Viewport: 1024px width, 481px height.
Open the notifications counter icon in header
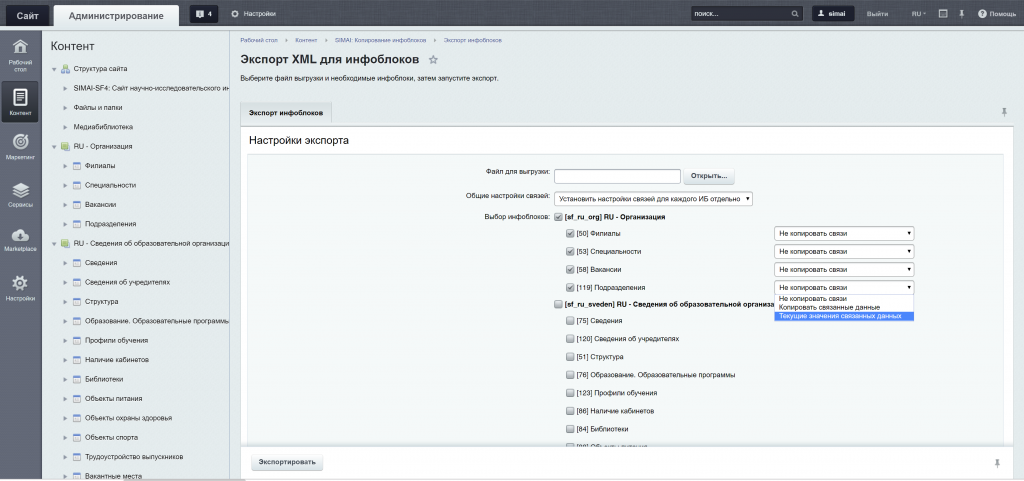point(204,14)
